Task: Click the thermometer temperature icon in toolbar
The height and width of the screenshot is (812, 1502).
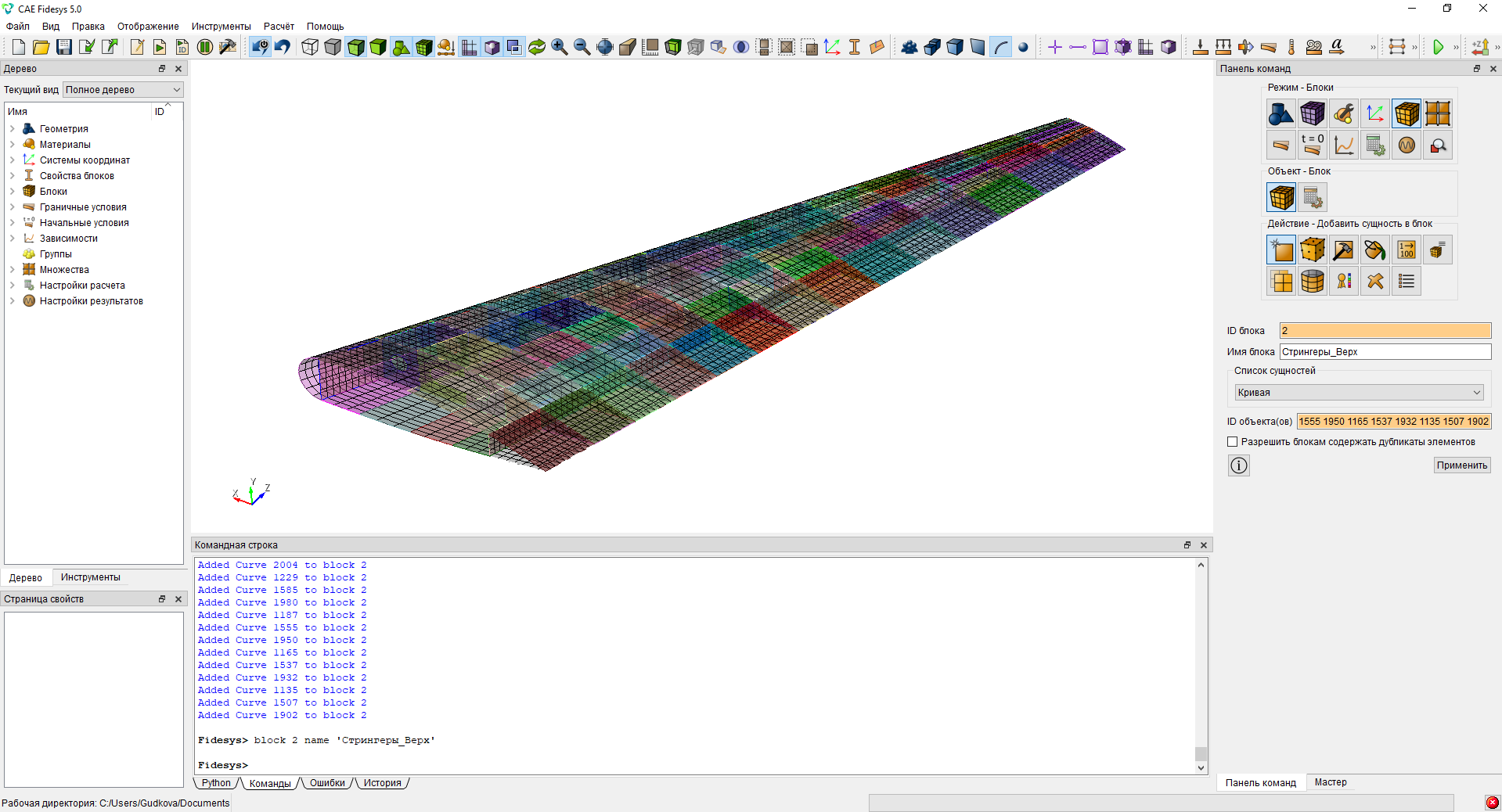Action: tap(1291, 47)
